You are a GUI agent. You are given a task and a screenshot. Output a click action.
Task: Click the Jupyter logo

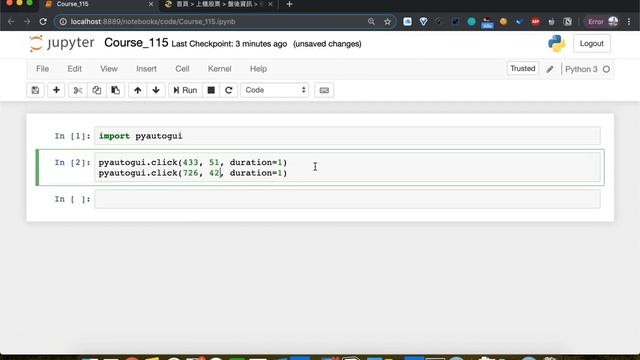point(62,43)
